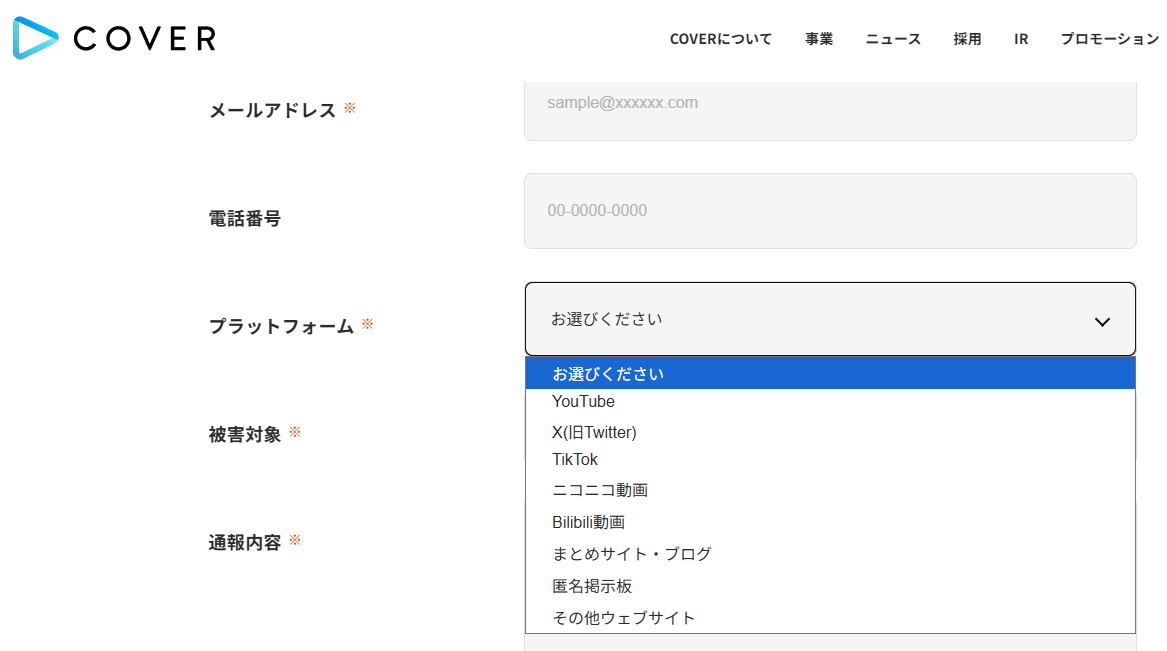The height and width of the screenshot is (651, 1167).
Task: Open the 事業 menu item
Action: tap(819, 39)
